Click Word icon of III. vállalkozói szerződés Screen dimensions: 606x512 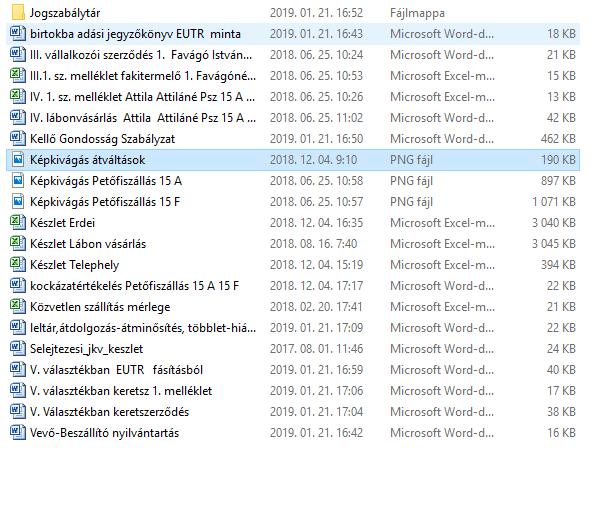tap(18, 54)
